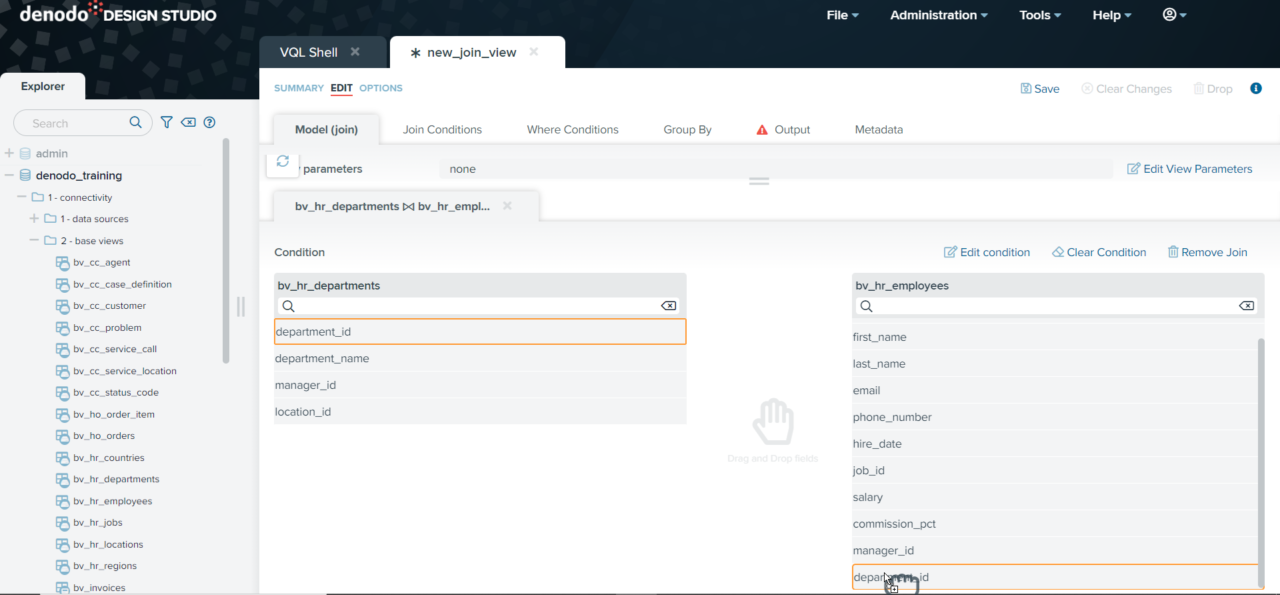Screen dimensions: 1280x595
Task: Close the VQL Shell tab
Action: [x=355, y=52]
